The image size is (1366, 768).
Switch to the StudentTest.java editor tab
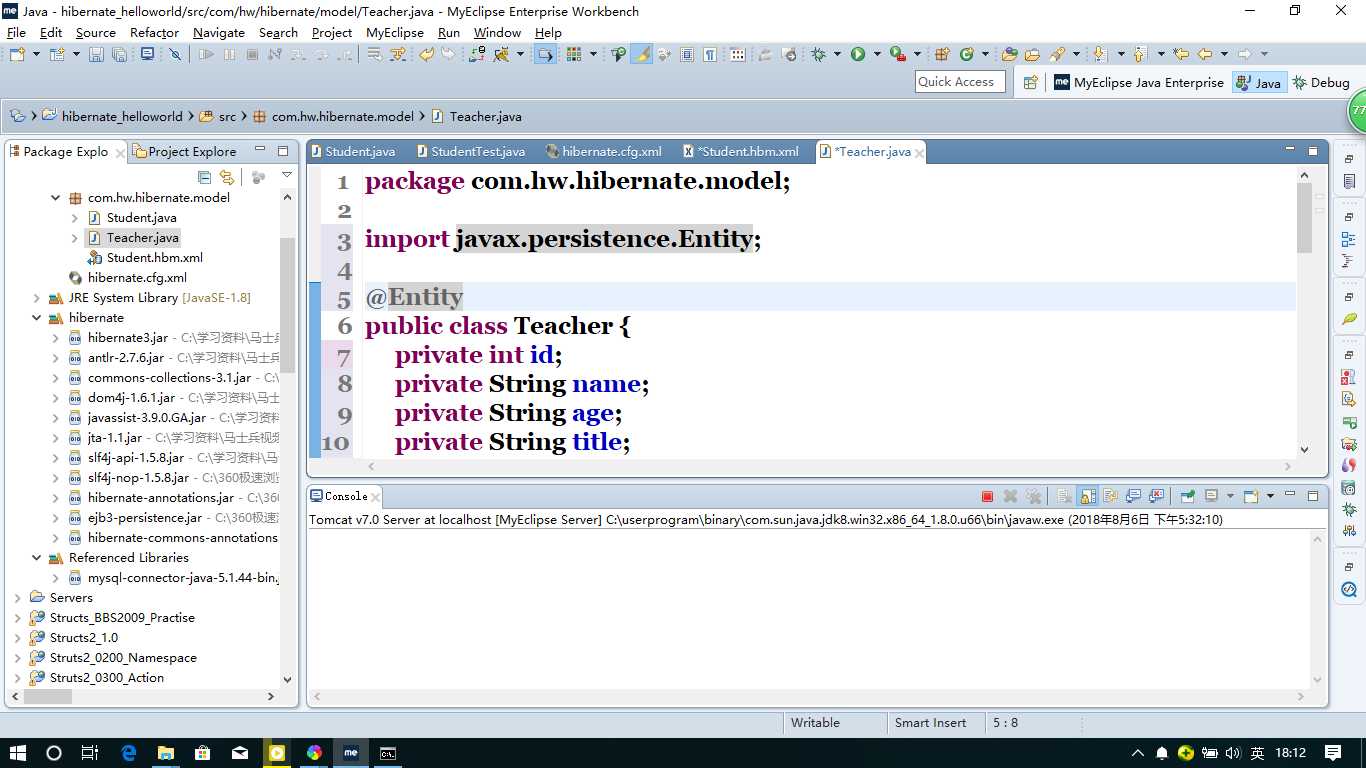(x=477, y=151)
